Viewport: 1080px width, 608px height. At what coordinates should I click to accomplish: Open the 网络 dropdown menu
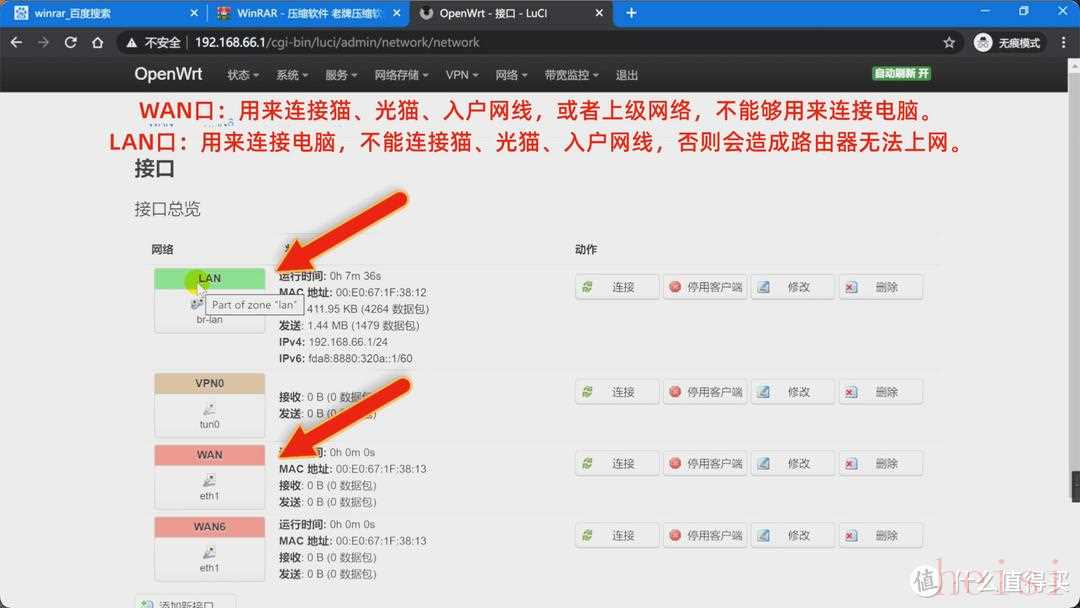(511, 75)
